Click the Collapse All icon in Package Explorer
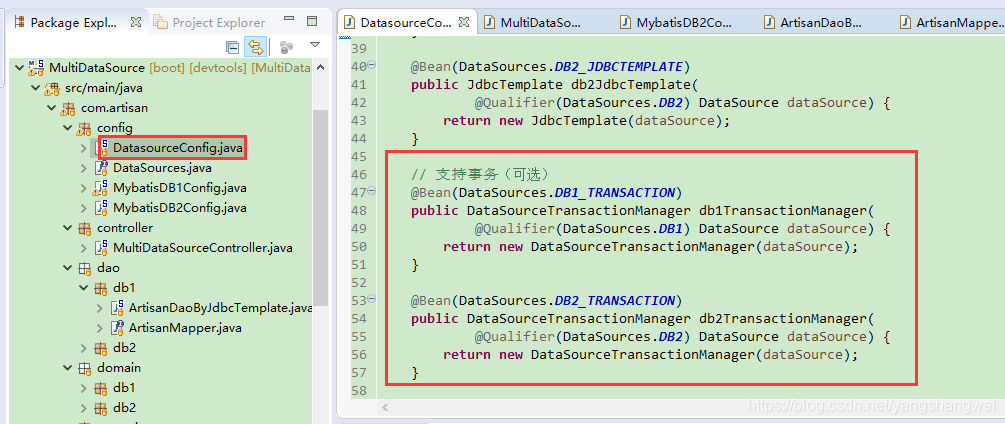1005x424 pixels. pos(233,46)
